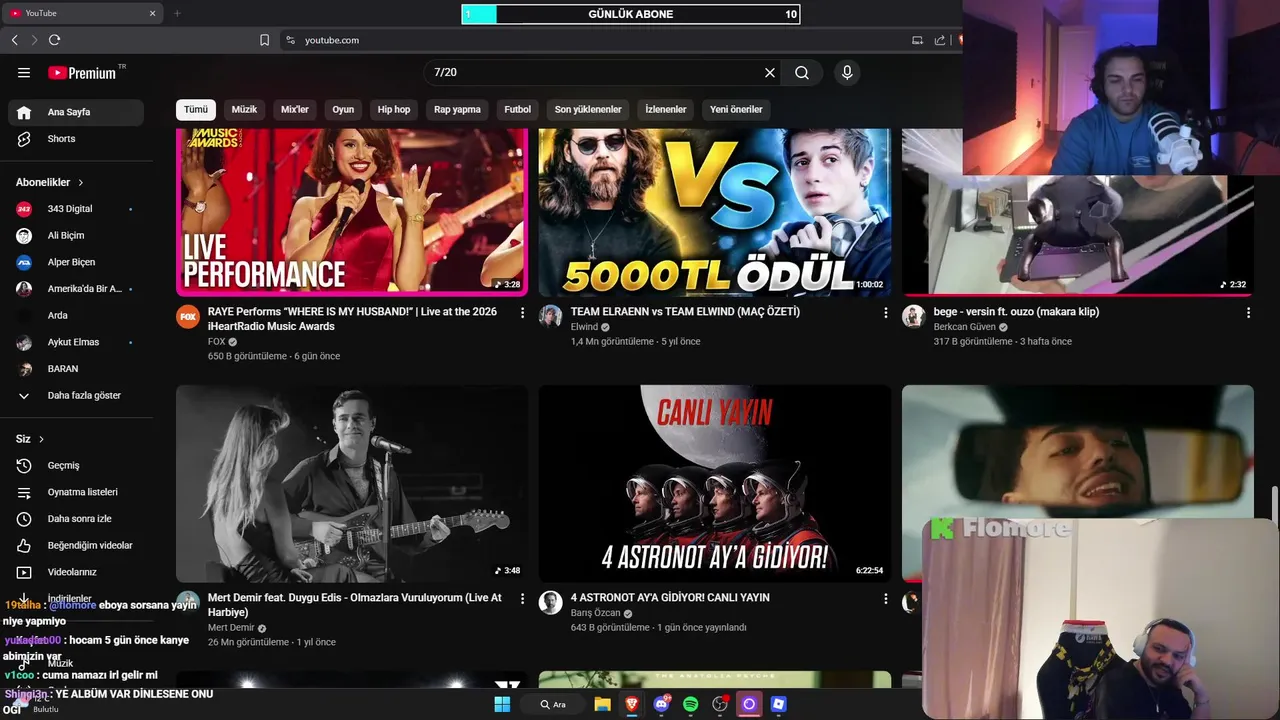The height and width of the screenshot is (720, 1280).
Task: Open Spotify from the taskbar
Action: point(690,704)
